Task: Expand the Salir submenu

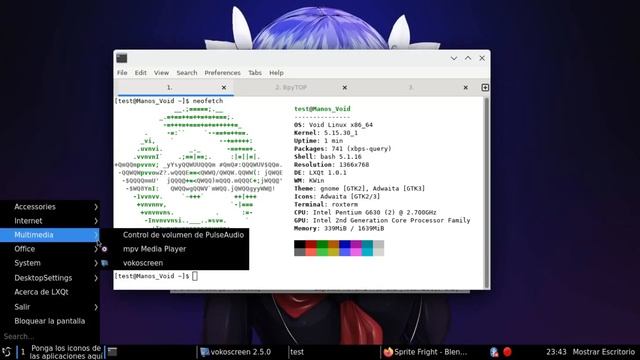Action: (x=50, y=307)
